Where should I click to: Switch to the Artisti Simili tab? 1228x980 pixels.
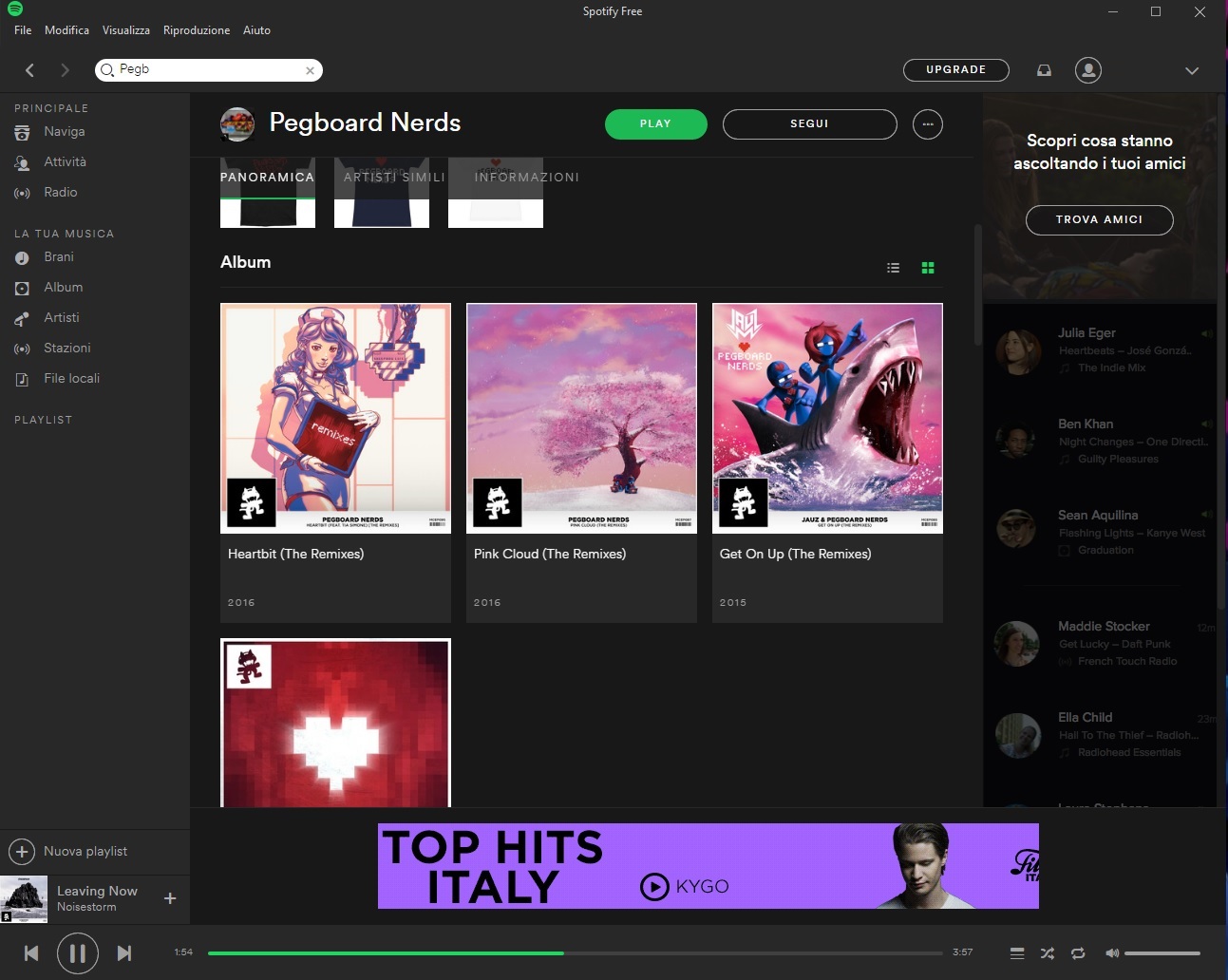[394, 178]
